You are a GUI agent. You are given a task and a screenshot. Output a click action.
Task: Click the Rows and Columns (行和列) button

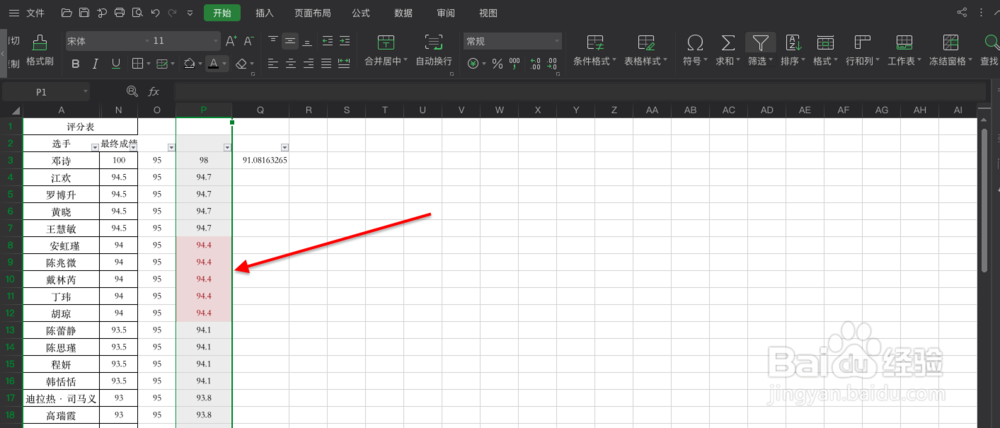863,51
